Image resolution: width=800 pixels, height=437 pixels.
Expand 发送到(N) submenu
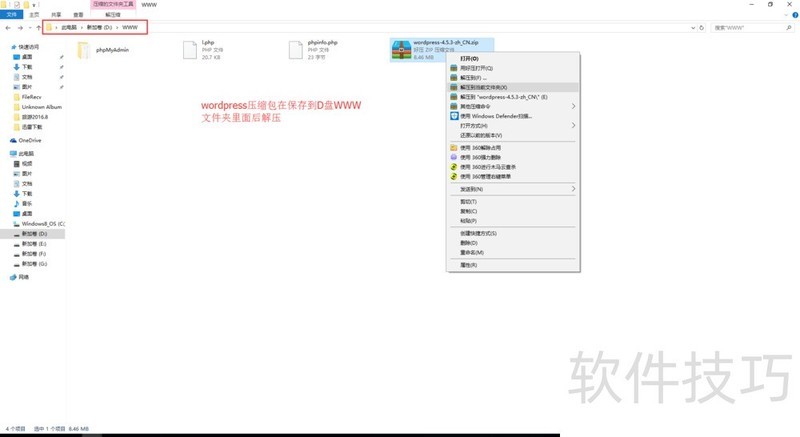(x=513, y=189)
